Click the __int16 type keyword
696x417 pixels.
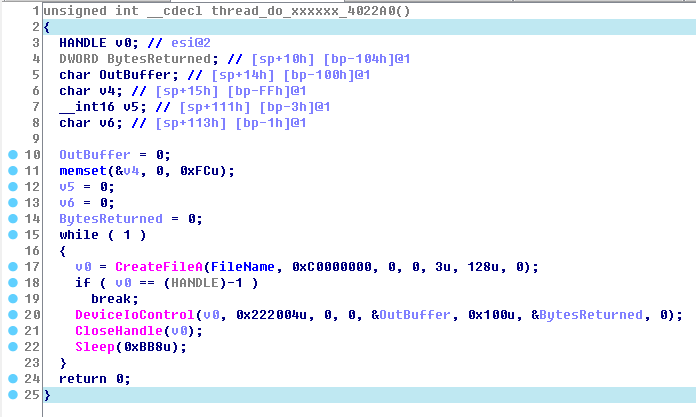coord(87,107)
